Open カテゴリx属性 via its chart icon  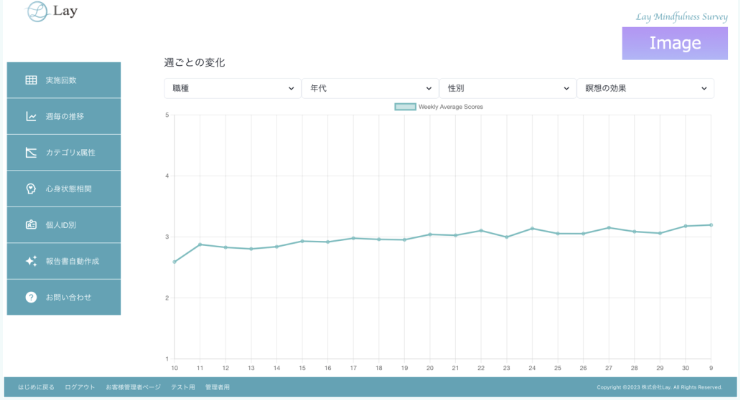[x=31, y=152]
